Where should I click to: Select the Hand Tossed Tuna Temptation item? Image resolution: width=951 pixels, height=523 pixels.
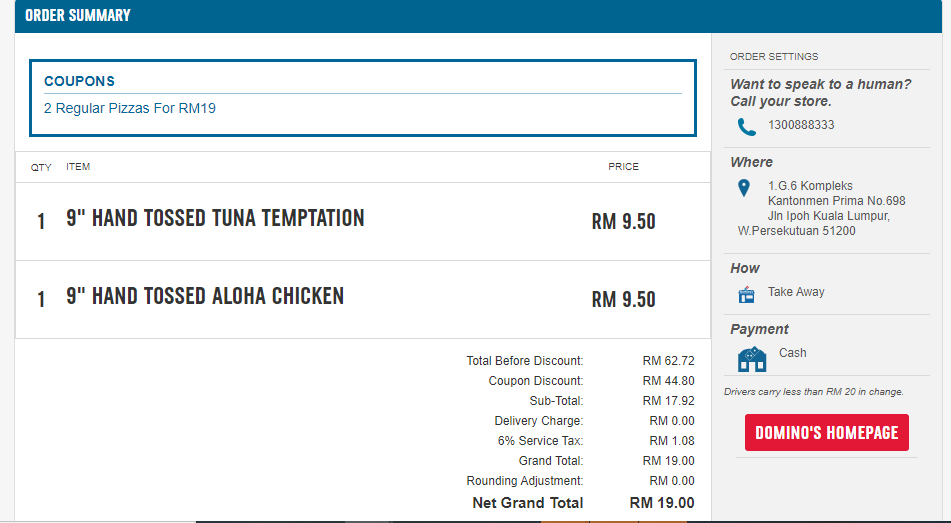point(215,218)
